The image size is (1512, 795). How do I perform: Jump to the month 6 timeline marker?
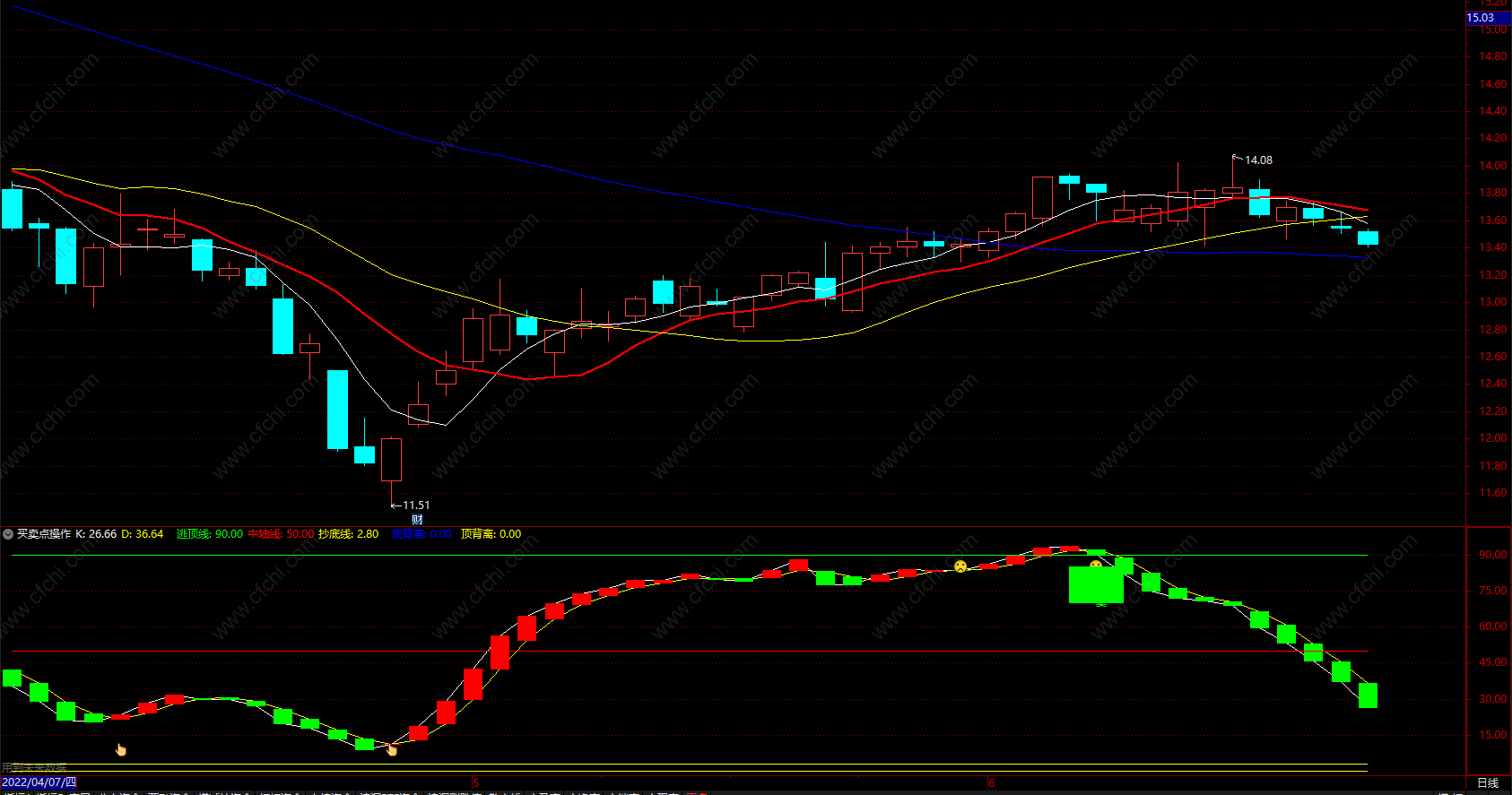coord(992,783)
